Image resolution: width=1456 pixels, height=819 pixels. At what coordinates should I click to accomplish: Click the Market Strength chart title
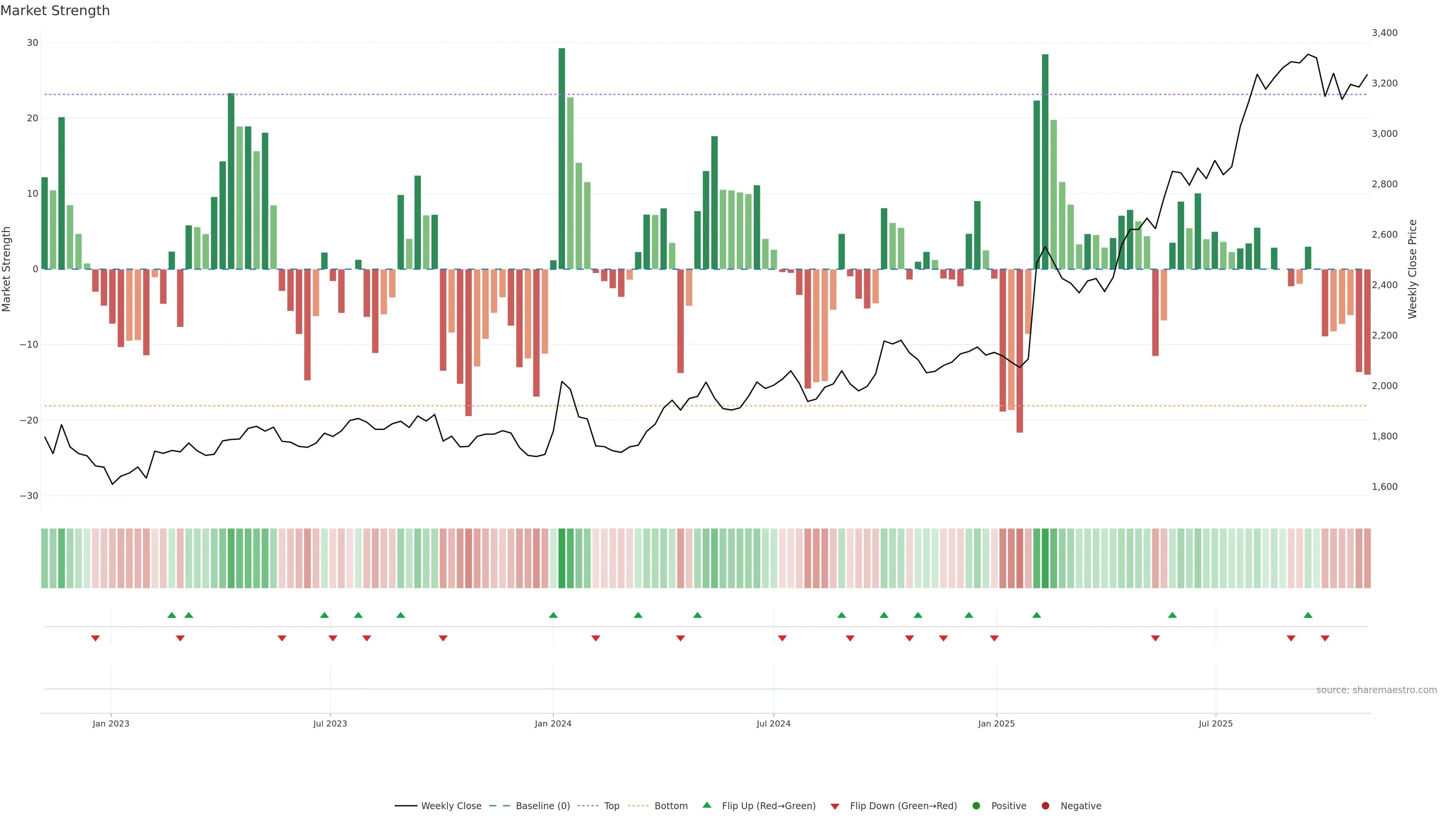coord(55,10)
